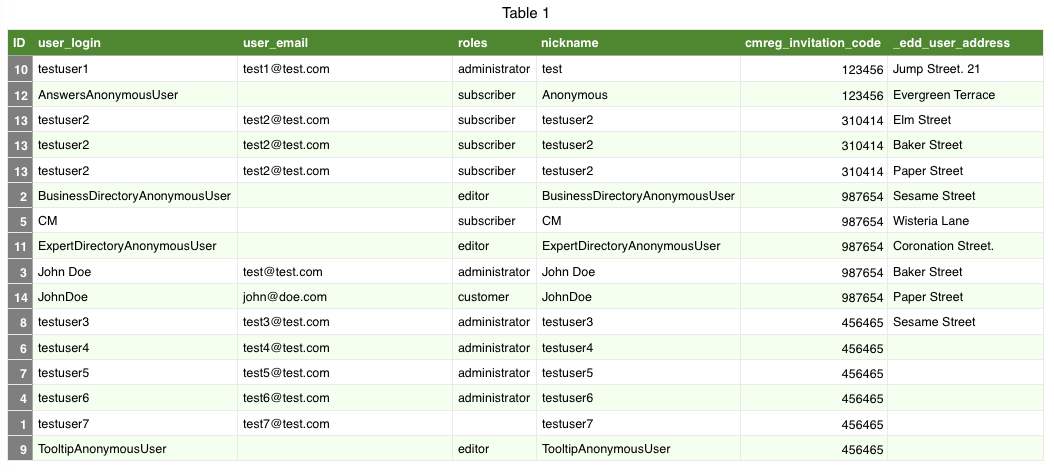Click the "Coronation Street." address cell
The image size is (1054, 472).
pyautogui.click(x=943, y=246)
